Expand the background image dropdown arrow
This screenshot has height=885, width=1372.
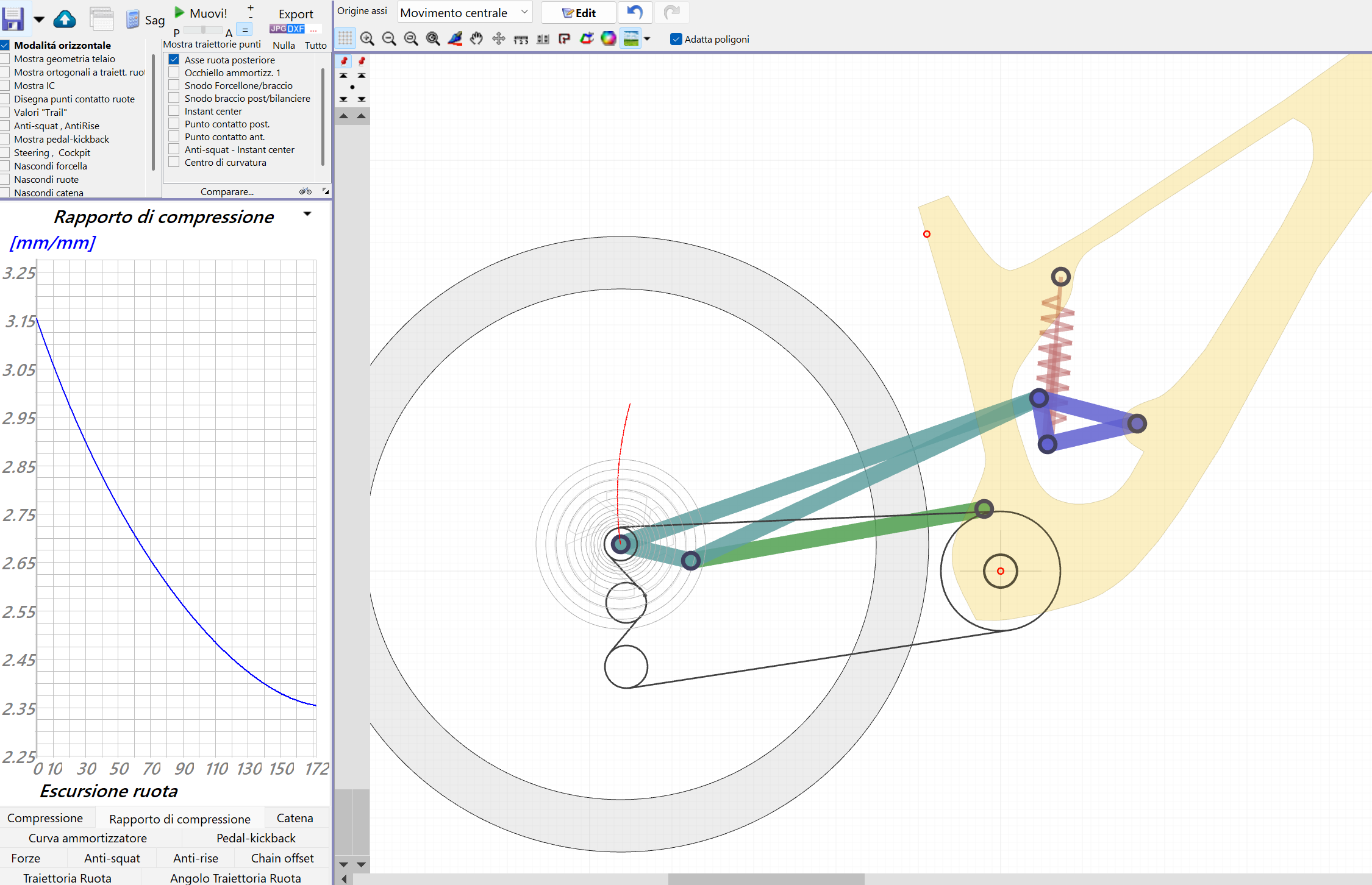pos(647,39)
